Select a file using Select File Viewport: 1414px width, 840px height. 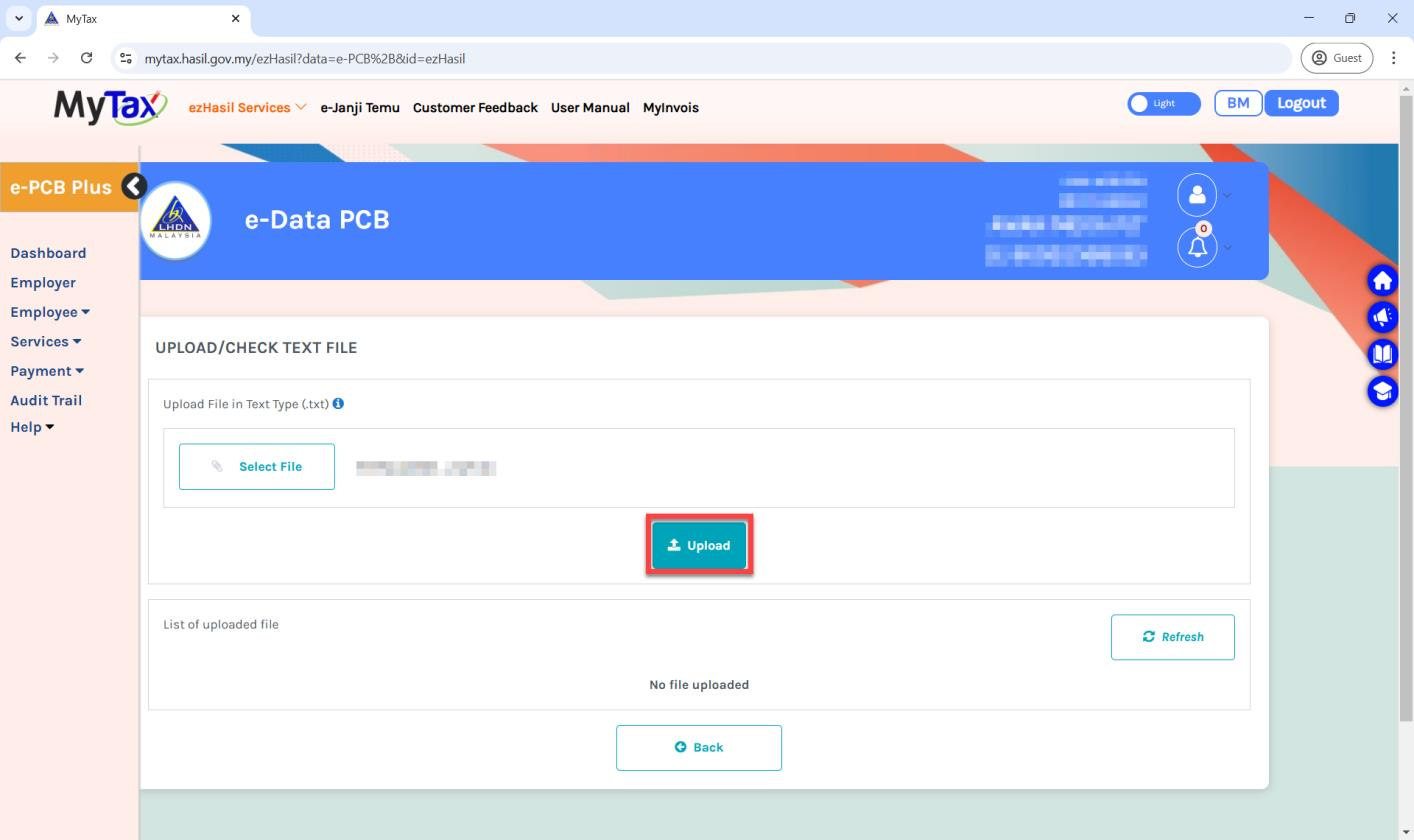point(257,466)
